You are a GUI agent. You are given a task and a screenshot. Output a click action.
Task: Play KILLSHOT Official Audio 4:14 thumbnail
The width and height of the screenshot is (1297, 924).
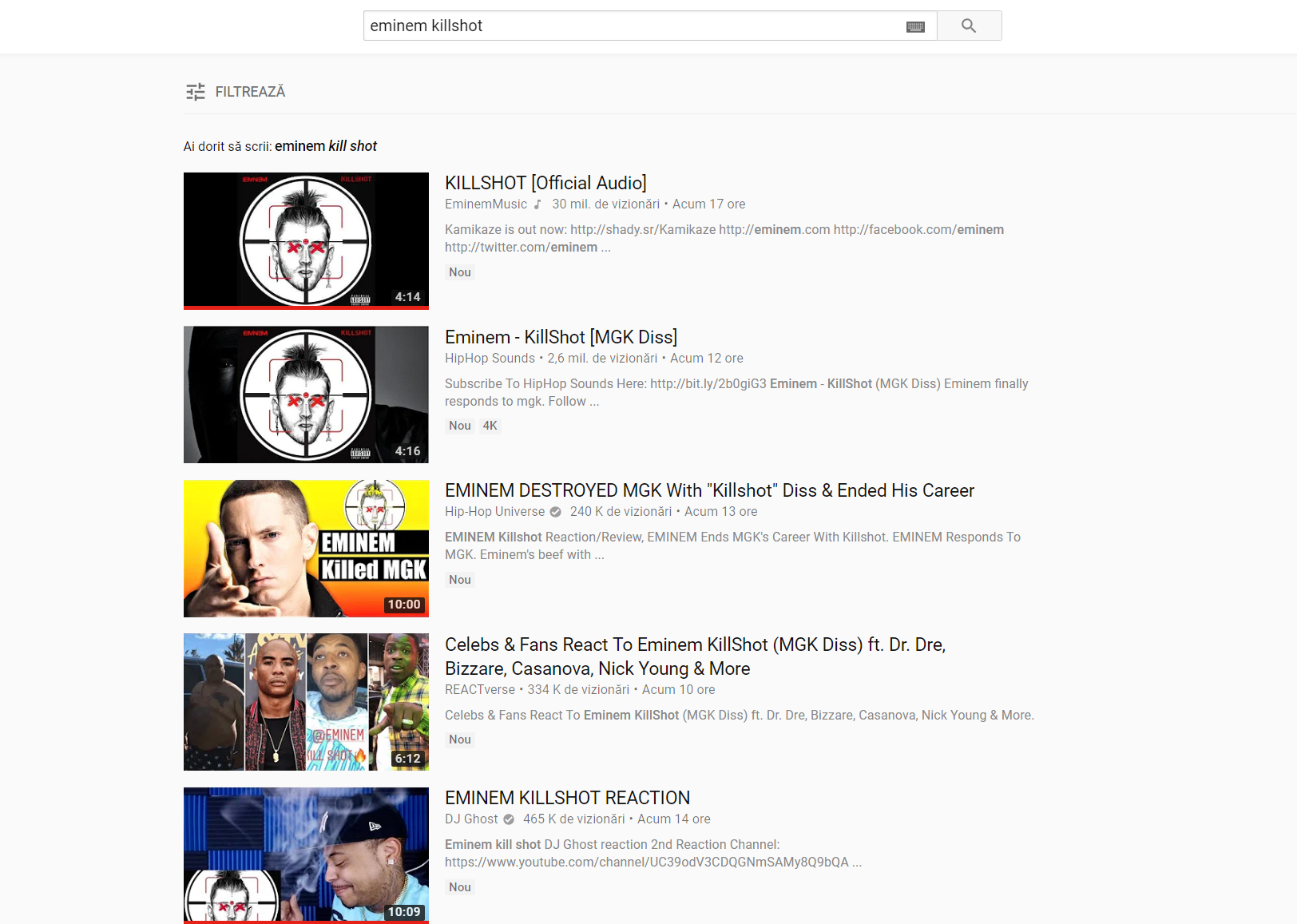(x=306, y=240)
